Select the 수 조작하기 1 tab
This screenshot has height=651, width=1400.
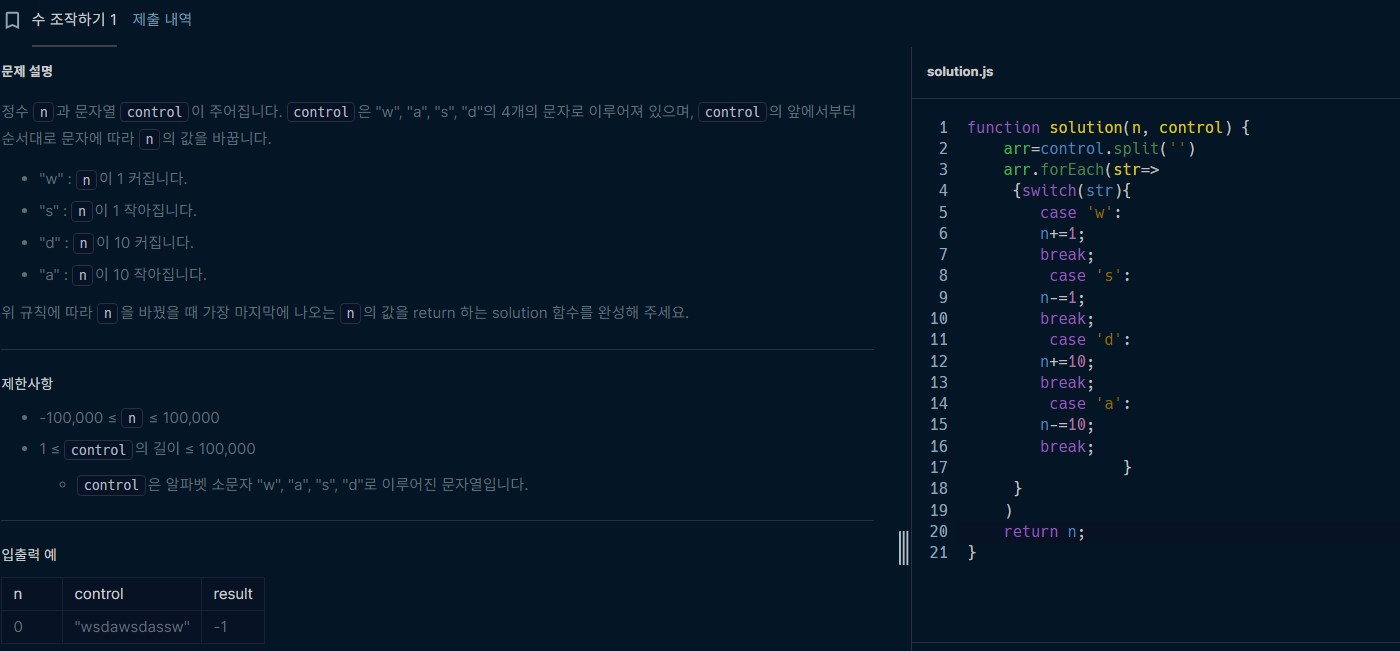pos(75,18)
